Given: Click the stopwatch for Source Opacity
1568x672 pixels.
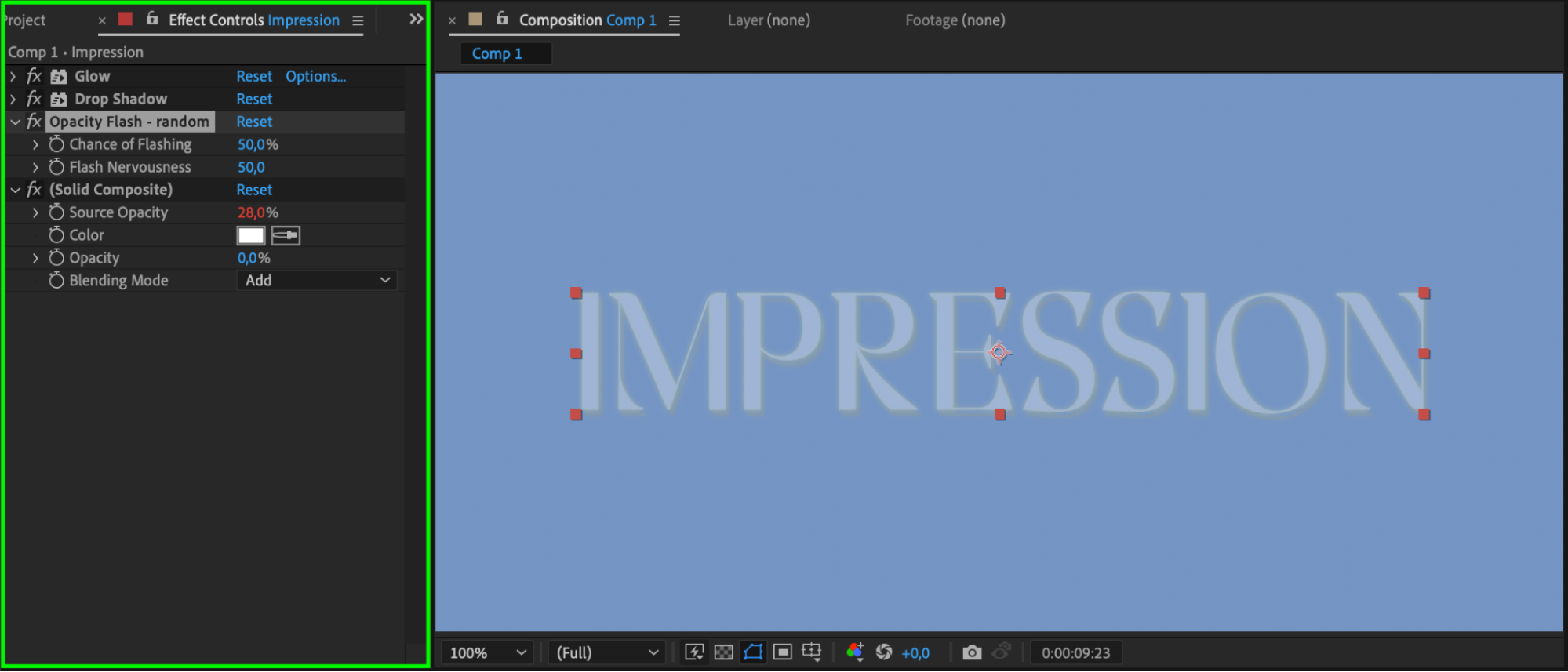Looking at the screenshot, I should tap(56, 212).
